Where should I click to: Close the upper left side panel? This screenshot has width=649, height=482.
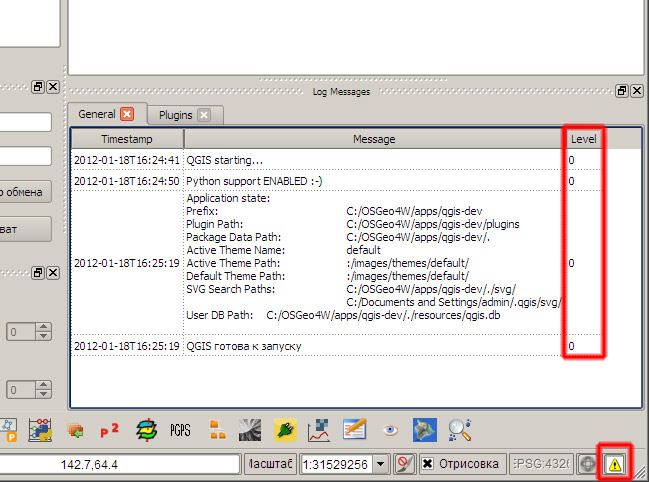click(53, 87)
